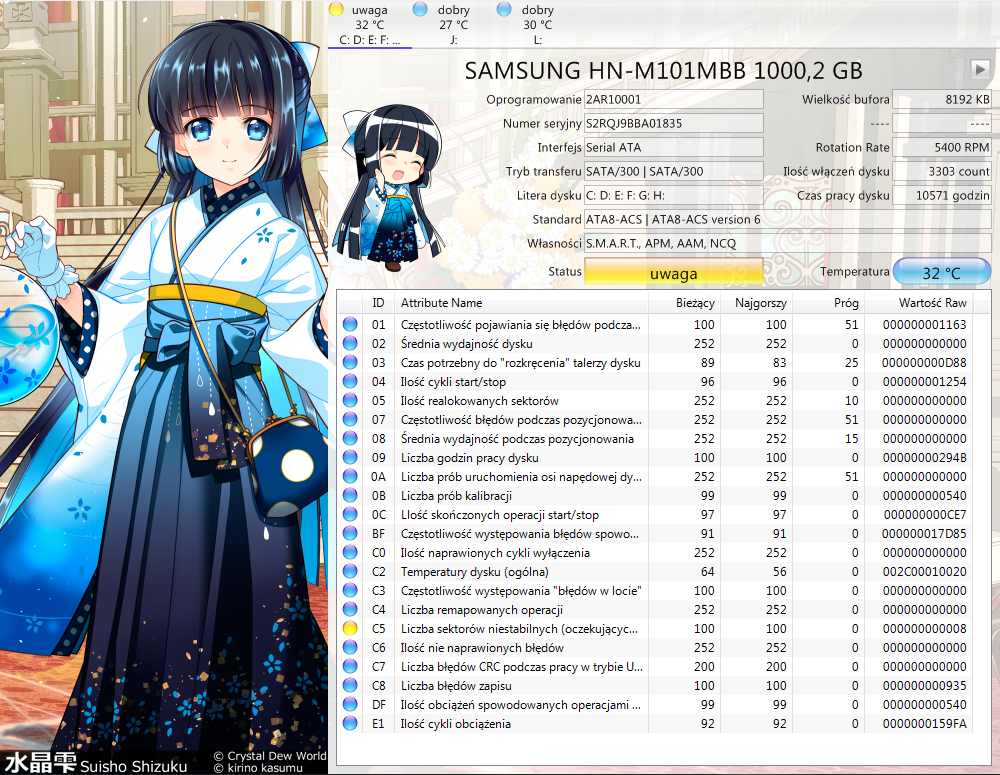Click the blue status icon of the J: tab
The image size is (1000, 775).
pos(420,9)
